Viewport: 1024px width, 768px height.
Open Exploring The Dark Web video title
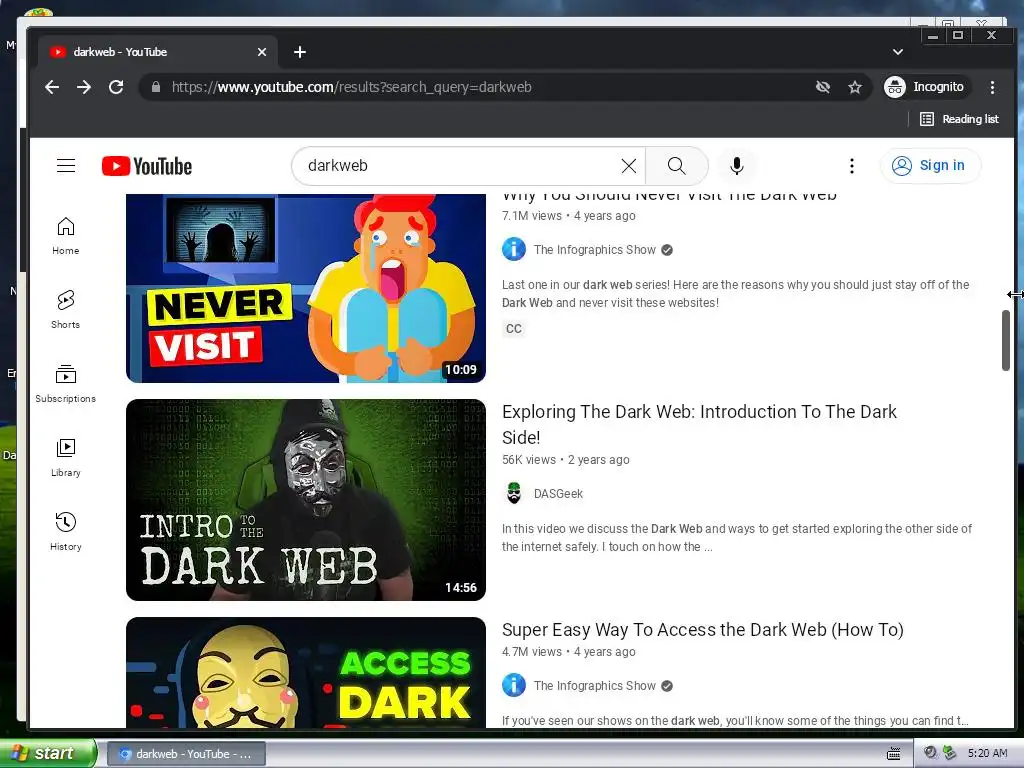click(x=699, y=424)
